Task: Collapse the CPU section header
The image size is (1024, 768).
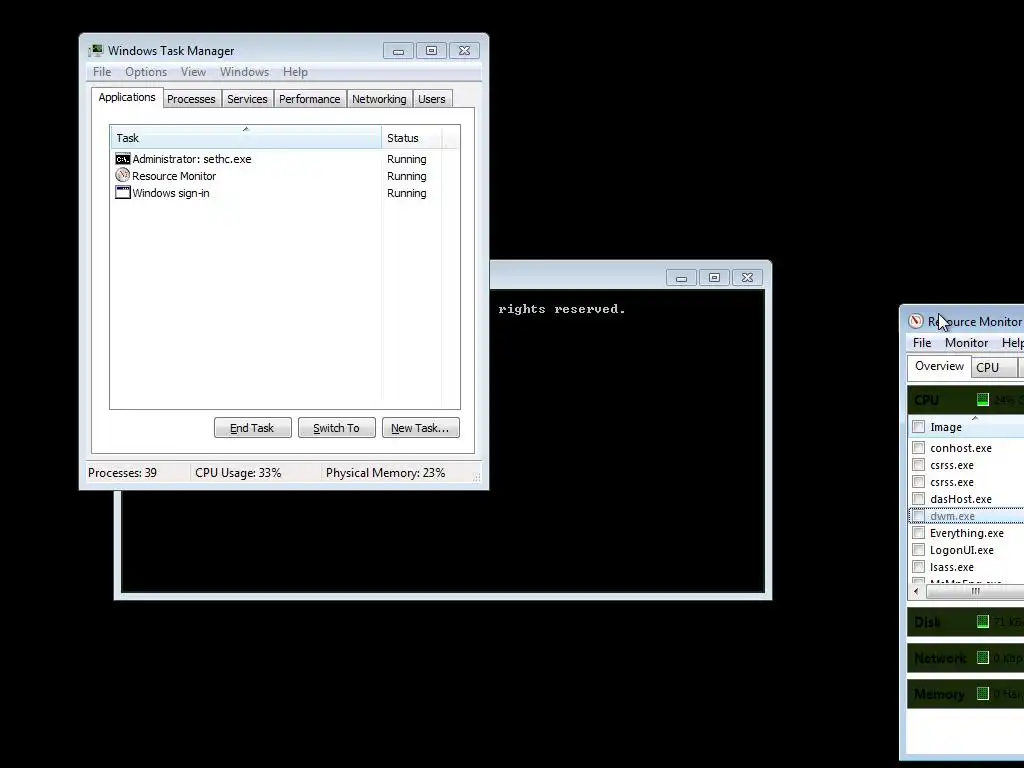Action: coord(966,400)
